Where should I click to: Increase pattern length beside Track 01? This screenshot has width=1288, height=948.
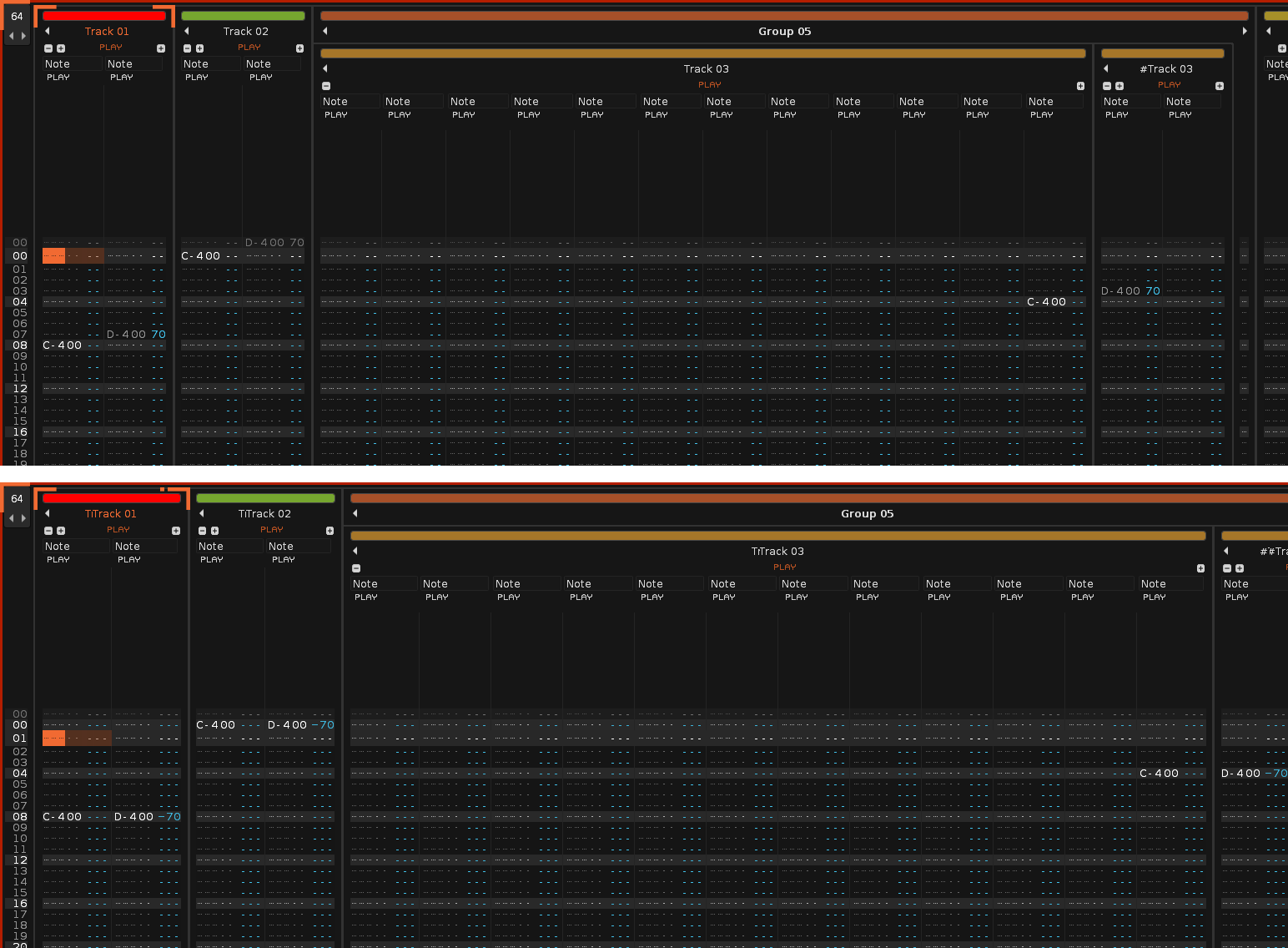tap(23, 36)
